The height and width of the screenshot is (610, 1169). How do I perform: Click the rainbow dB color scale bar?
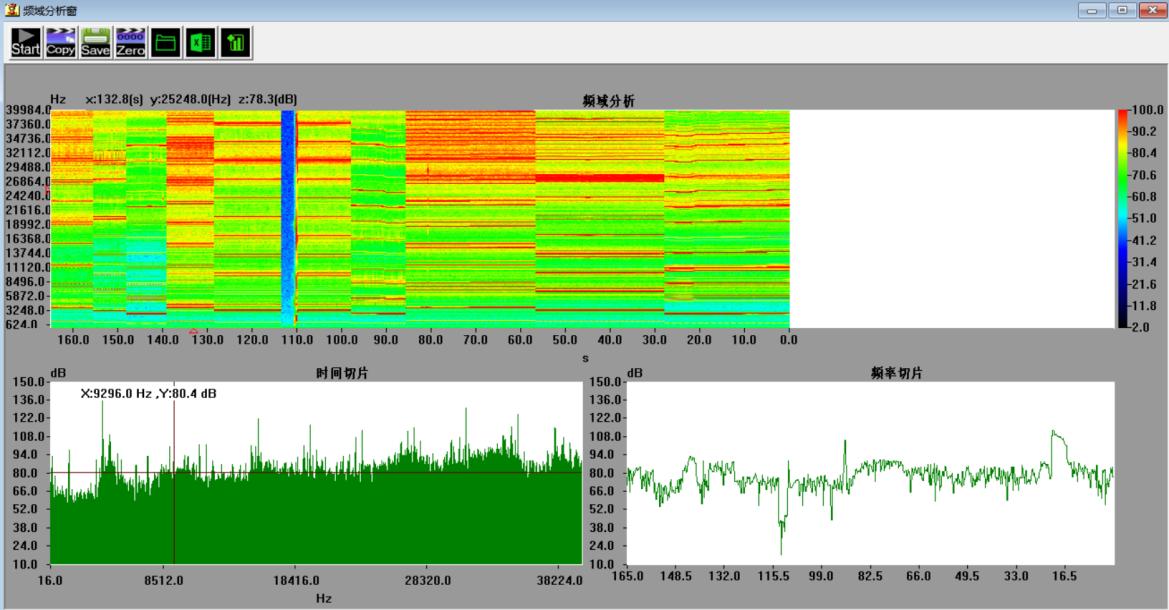point(1123,217)
